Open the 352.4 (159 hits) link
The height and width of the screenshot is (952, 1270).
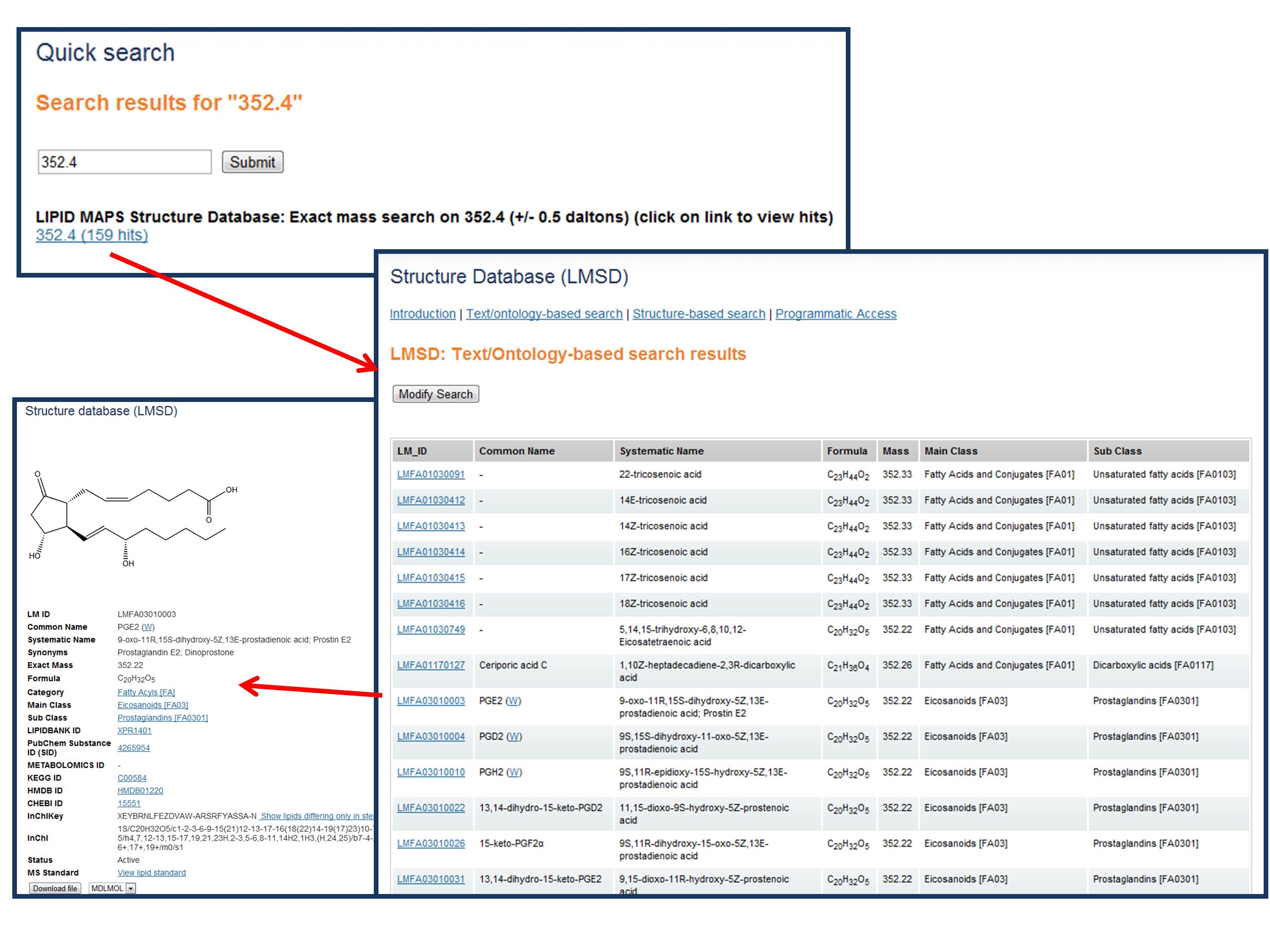92,235
